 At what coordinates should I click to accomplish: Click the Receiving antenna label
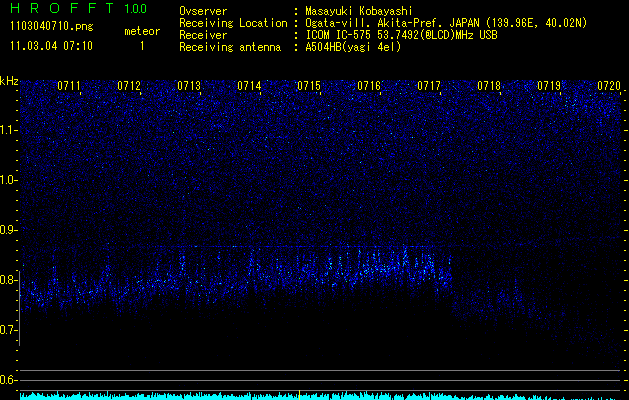point(230,47)
